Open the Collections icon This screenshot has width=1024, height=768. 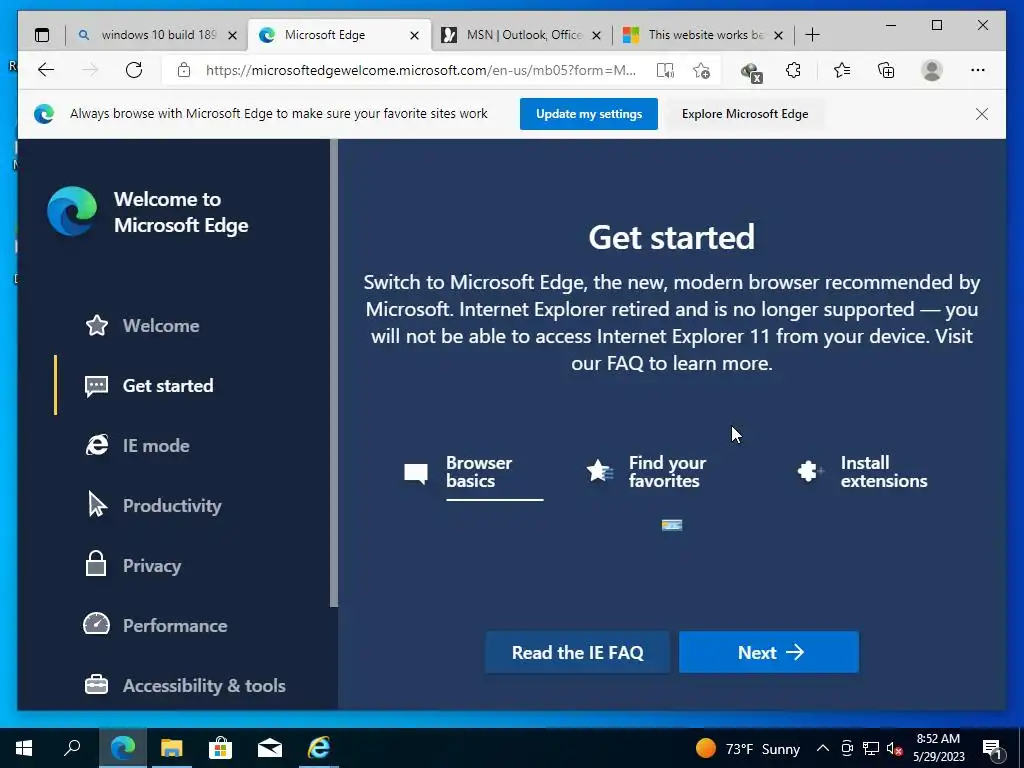pos(886,70)
